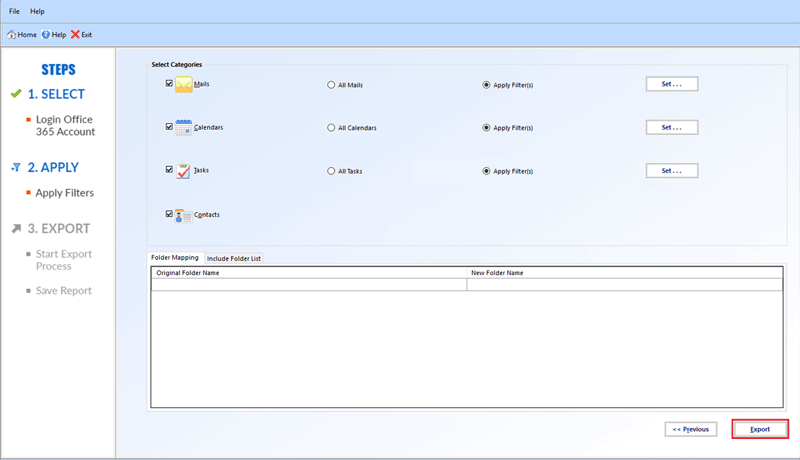
Task: Click the Home toolbar icon
Action: tap(11, 35)
